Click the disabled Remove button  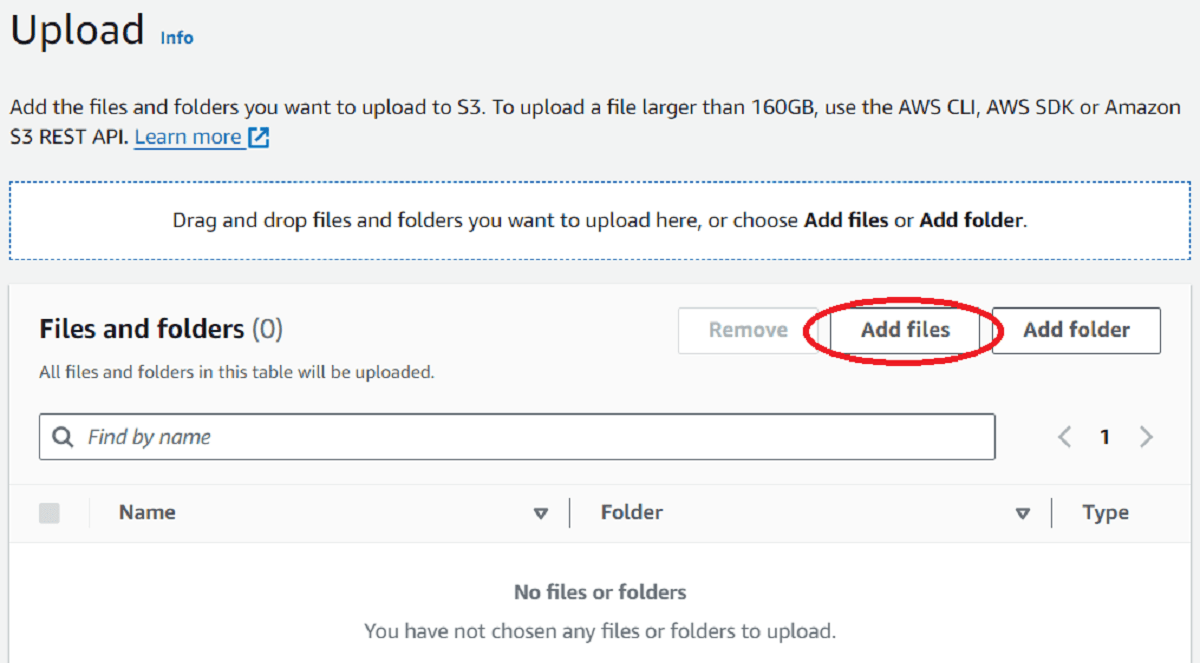749,330
